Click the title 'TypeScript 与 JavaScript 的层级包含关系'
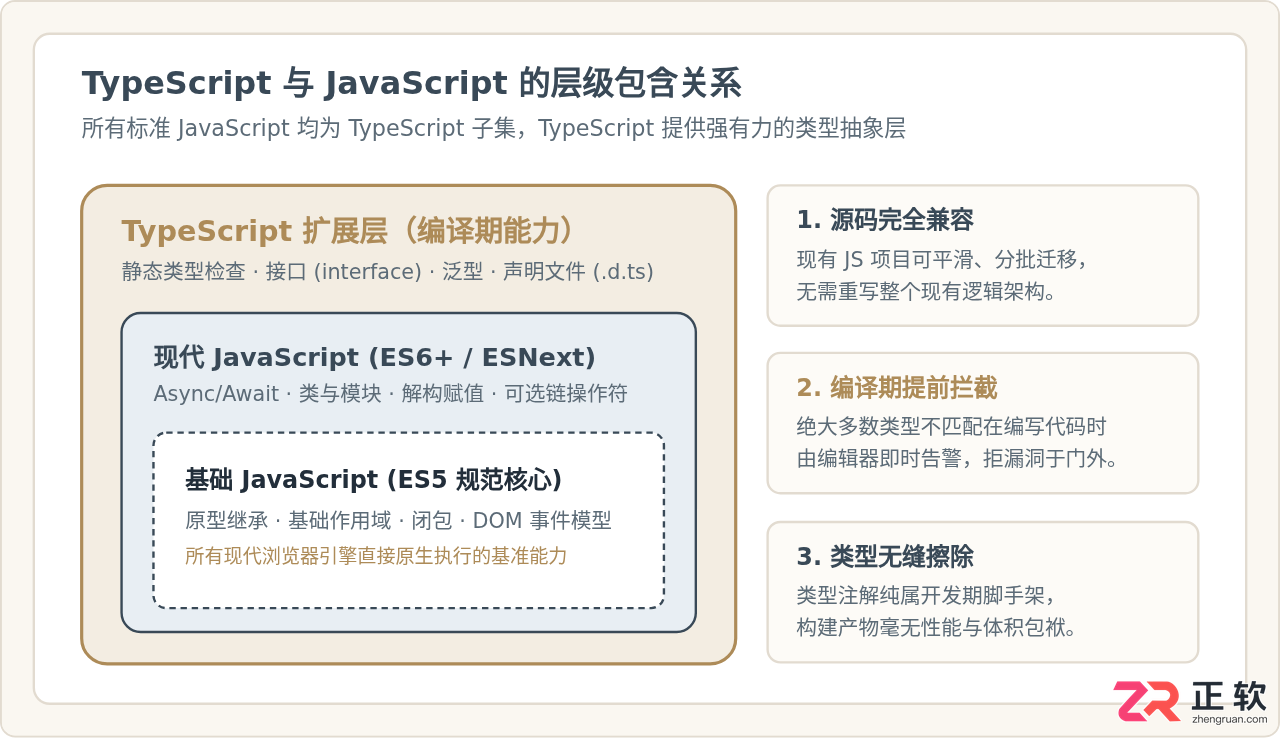The height and width of the screenshot is (738, 1280). pos(411,84)
